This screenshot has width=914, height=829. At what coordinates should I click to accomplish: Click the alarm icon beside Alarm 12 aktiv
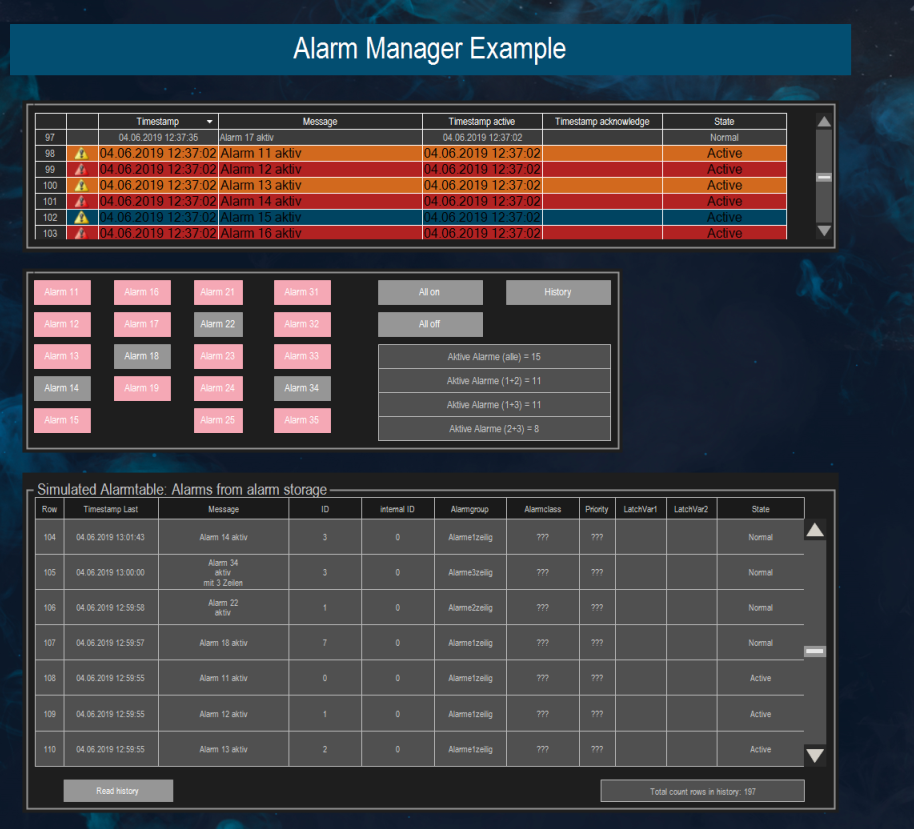pyautogui.click(x=82, y=169)
